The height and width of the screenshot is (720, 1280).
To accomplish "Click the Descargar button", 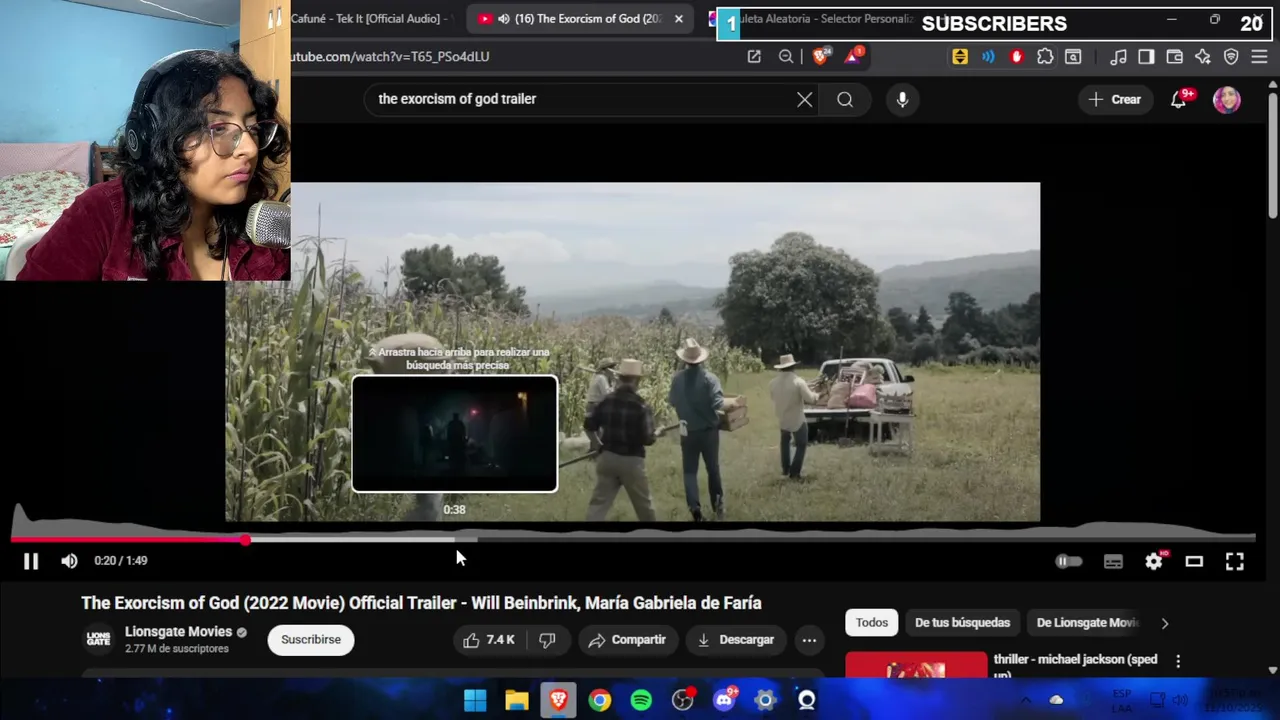I will [x=736, y=640].
